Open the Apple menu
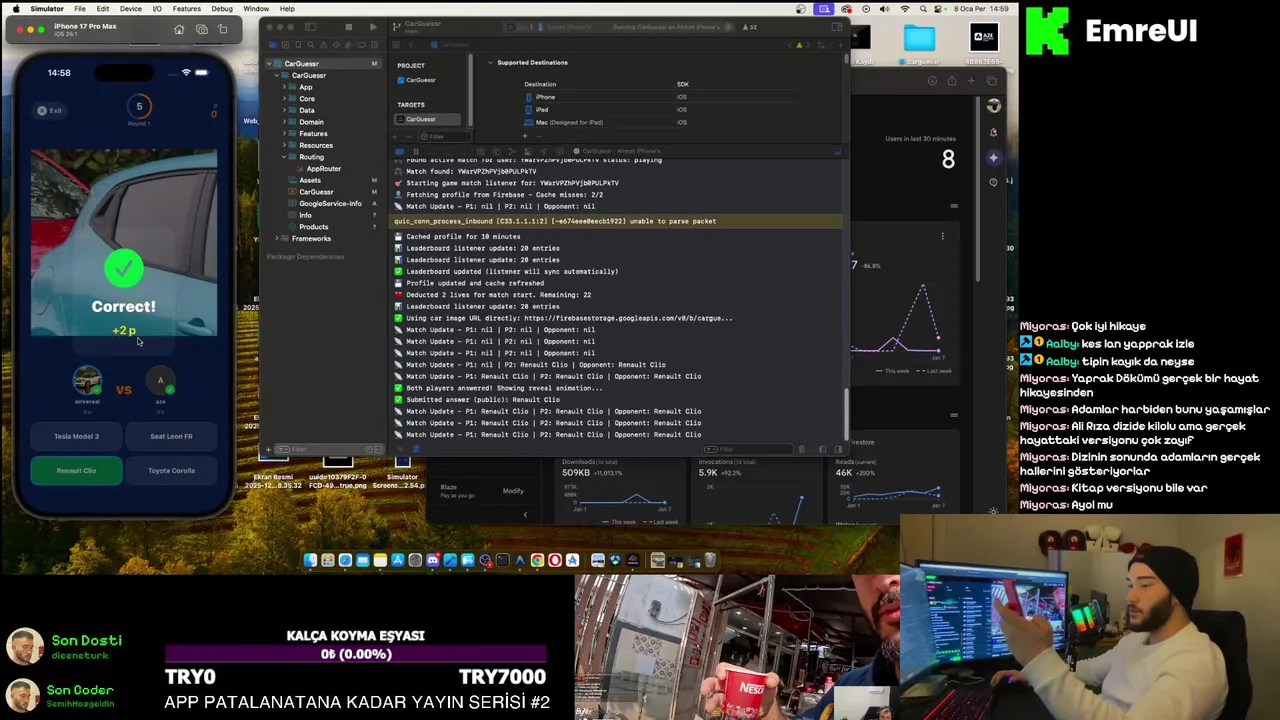1280x720 pixels. click(14, 8)
